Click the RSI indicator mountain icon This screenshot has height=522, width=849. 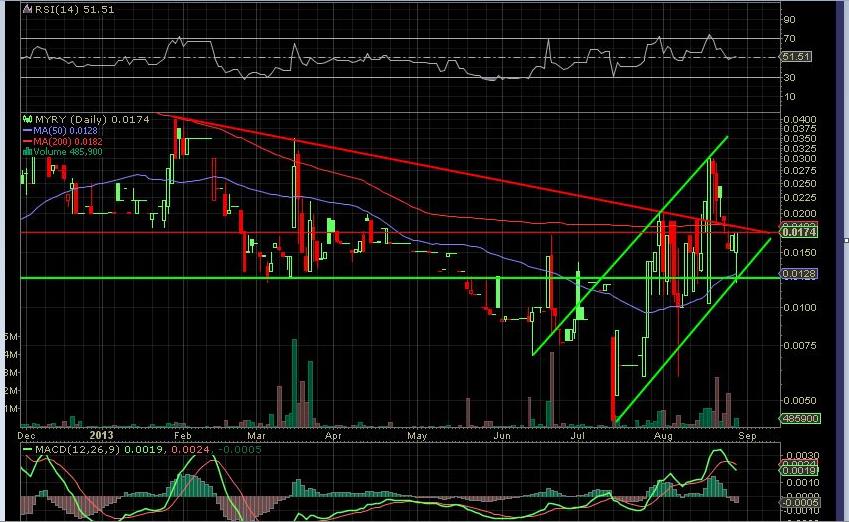pyautogui.click(x=28, y=9)
